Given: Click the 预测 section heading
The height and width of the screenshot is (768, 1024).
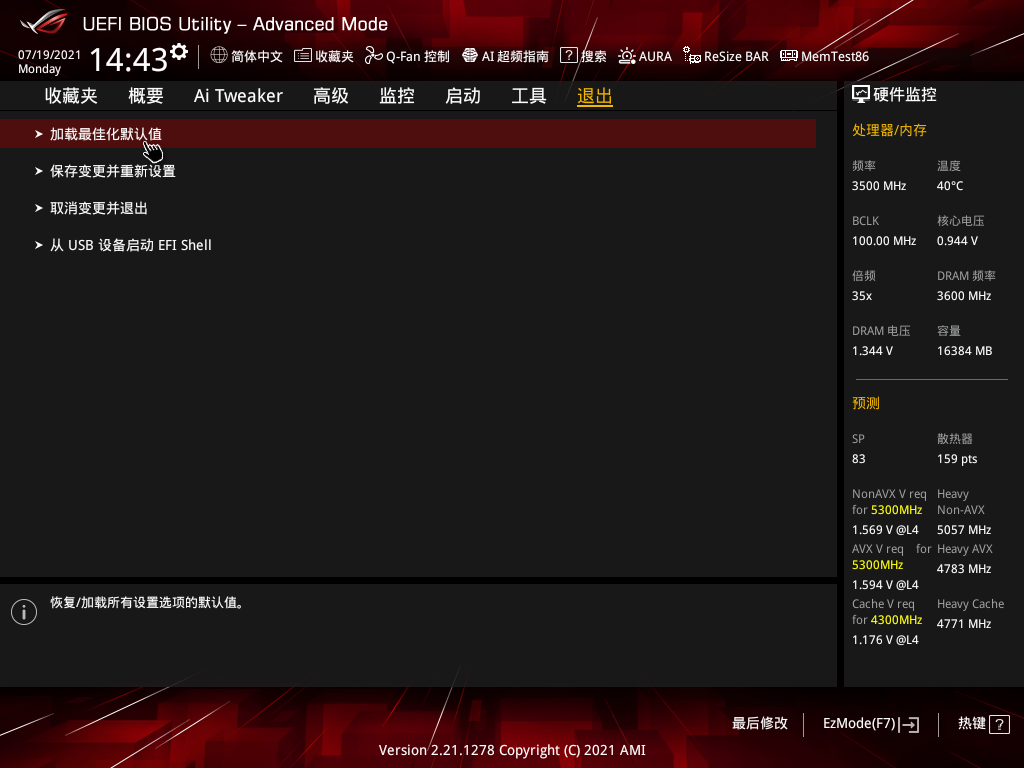Looking at the screenshot, I should point(866,403).
